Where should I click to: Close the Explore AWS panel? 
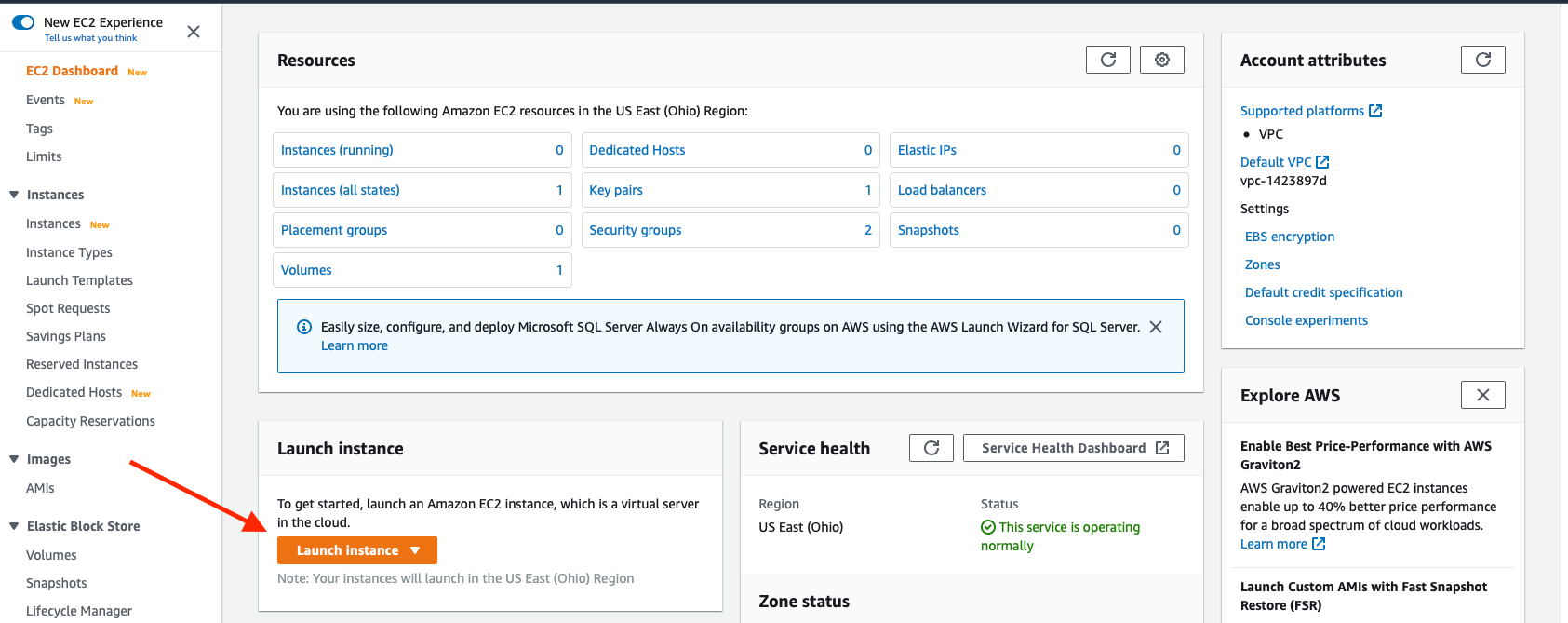tap(1482, 395)
